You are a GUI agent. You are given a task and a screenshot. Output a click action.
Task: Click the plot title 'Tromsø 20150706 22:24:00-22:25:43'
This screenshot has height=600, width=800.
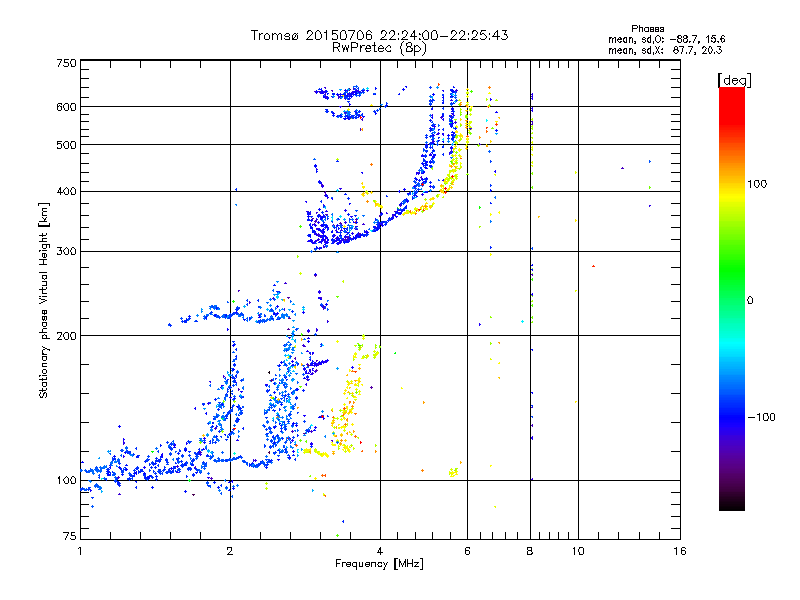click(379, 35)
